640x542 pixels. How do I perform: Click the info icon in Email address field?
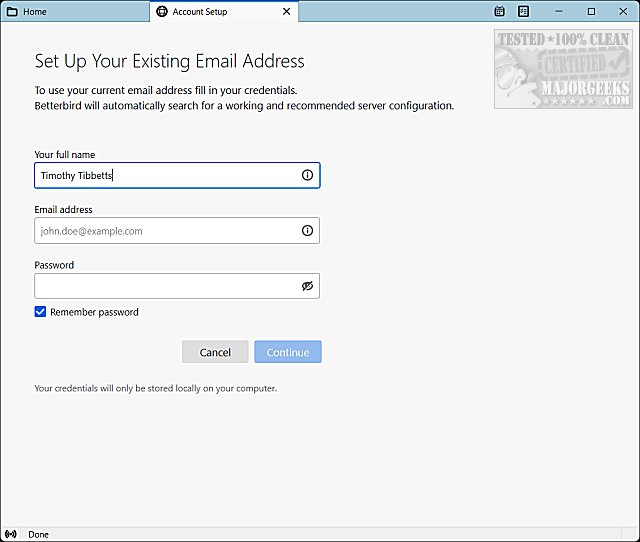(307, 231)
